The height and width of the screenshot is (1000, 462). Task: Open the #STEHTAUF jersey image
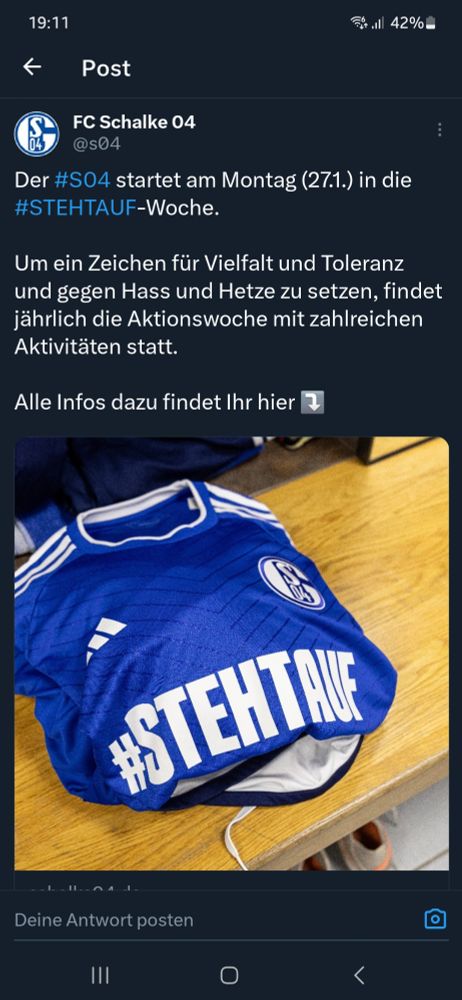[231, 653]
